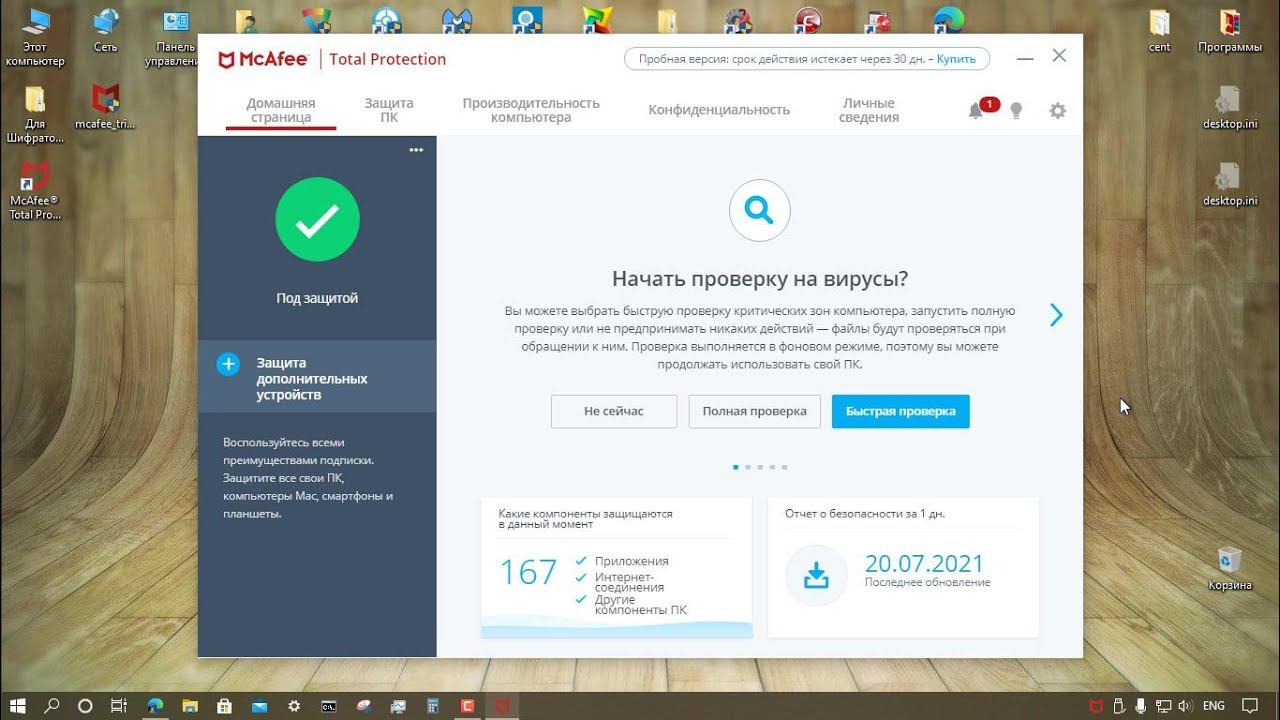
Task: Click the green protected checkmark icon
Action: (317, 220)
